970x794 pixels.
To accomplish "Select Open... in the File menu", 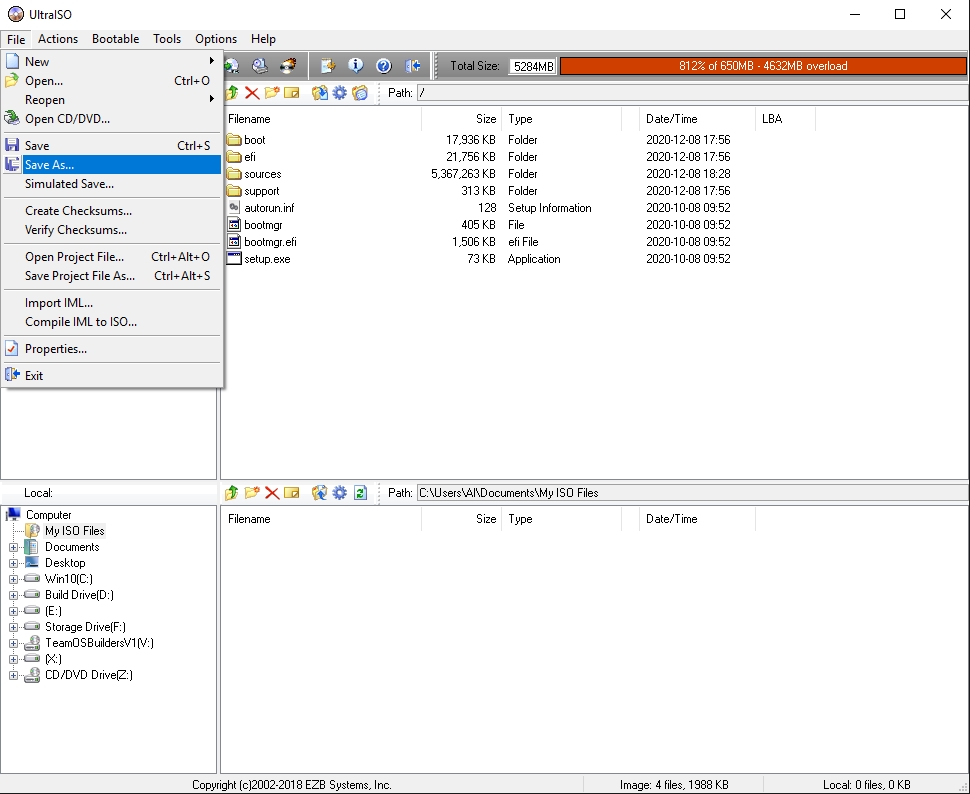I will tap(112, 80).
